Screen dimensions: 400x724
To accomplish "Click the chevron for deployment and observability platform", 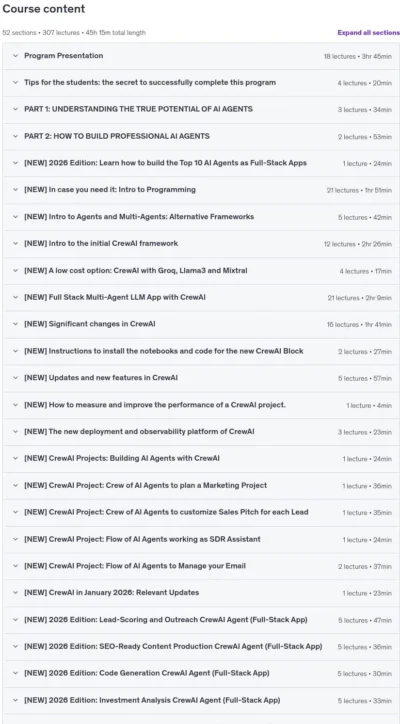I will click(15, 432).
